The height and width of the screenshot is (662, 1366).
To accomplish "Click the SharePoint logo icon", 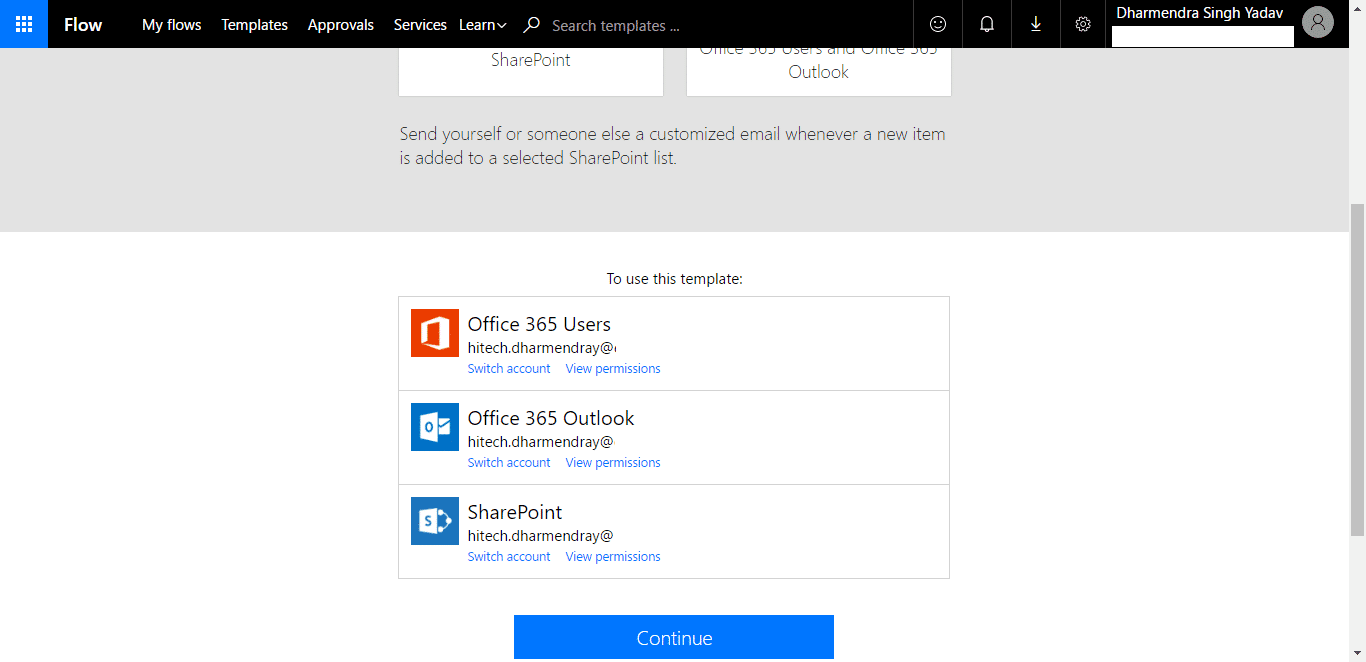I will (435, 521).
